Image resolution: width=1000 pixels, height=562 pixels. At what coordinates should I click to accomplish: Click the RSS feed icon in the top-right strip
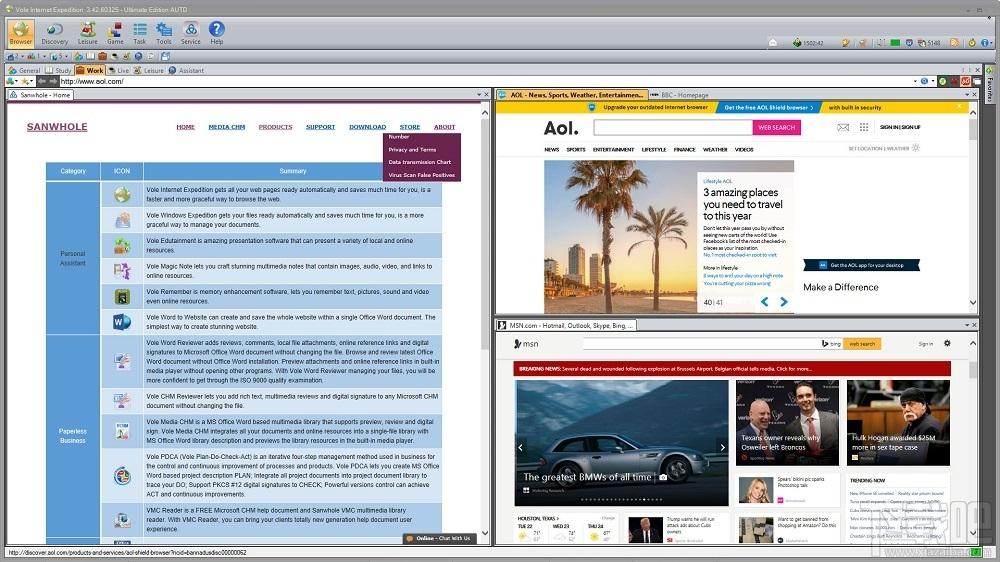(x=954, y=43)
